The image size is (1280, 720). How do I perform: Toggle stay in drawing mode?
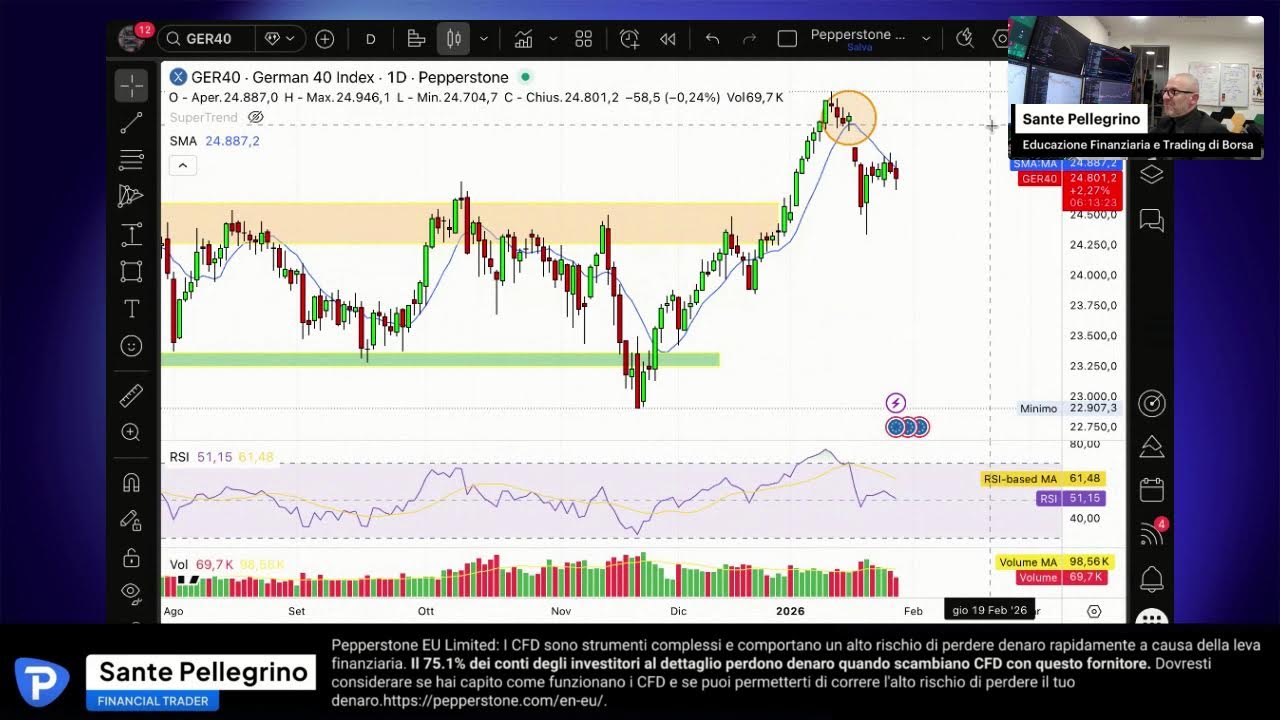pyautogui.click(x=131, y=520)
